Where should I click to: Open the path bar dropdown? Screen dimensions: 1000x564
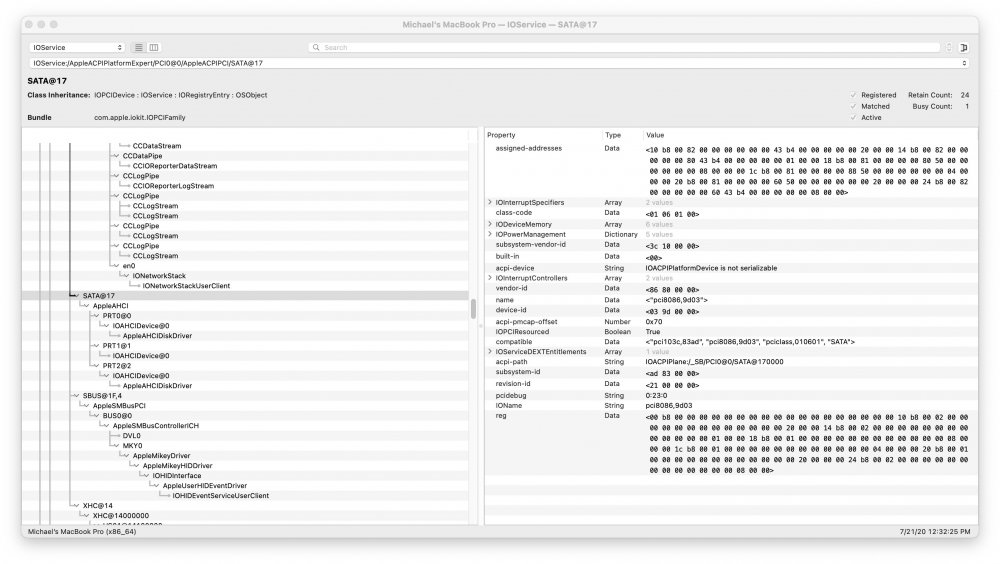pyautogui.click(x=964, y=63)
